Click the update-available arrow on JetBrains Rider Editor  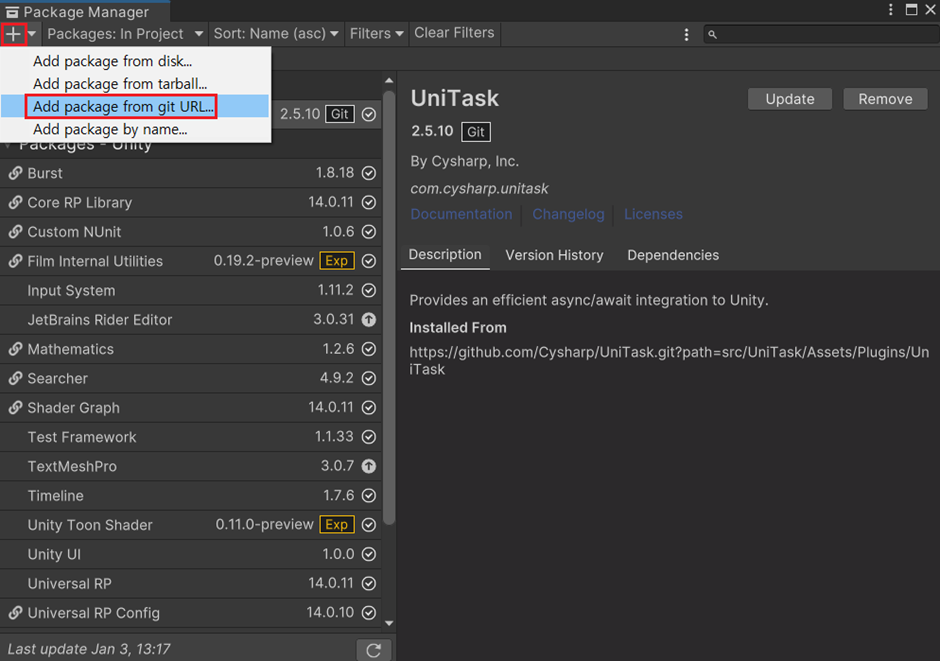369,320
